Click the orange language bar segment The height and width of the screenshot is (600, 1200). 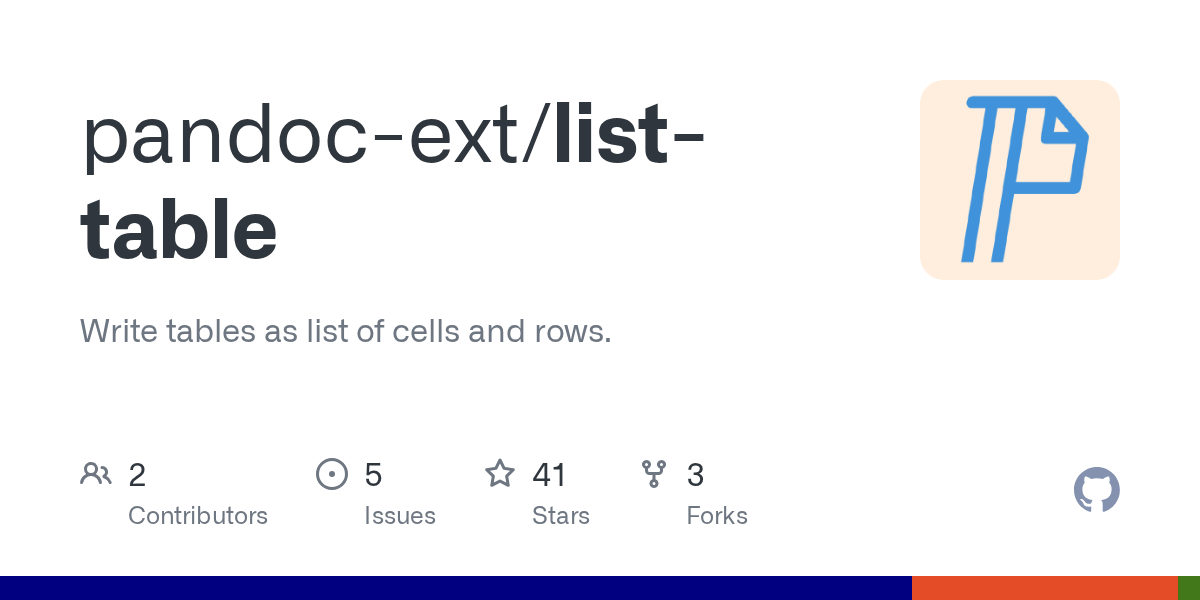click(1044, 588)
